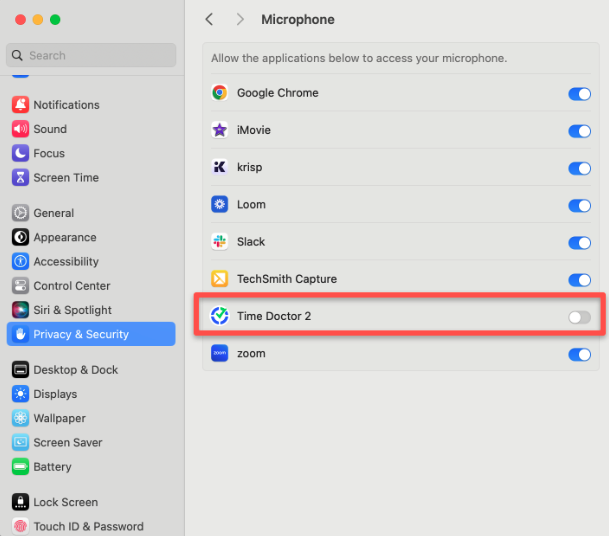
Task: Enable microphone access for Time Doctor 2
Action: pyautogui.click(x=579, y=317)
